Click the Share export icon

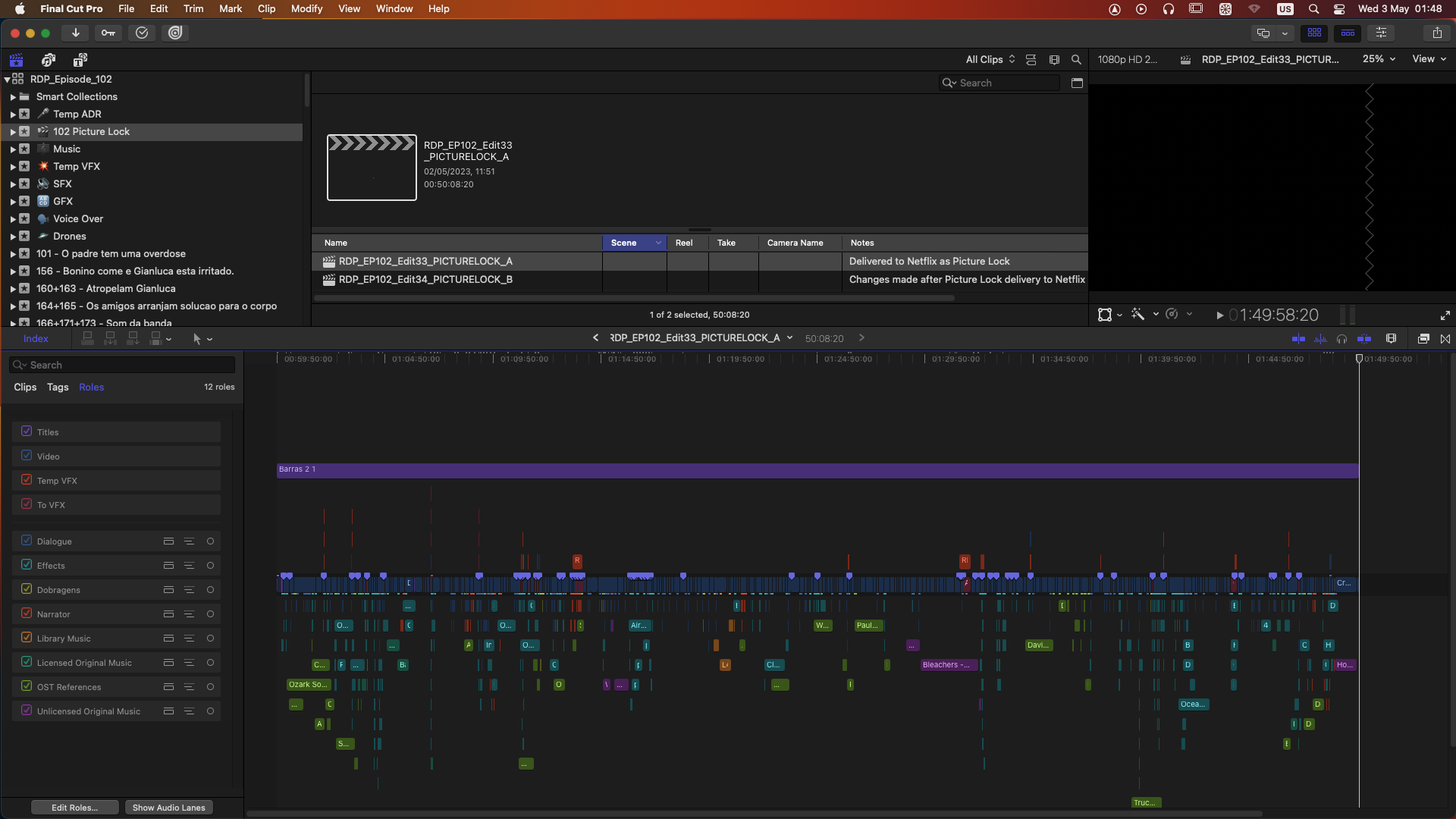[1437, 33]
